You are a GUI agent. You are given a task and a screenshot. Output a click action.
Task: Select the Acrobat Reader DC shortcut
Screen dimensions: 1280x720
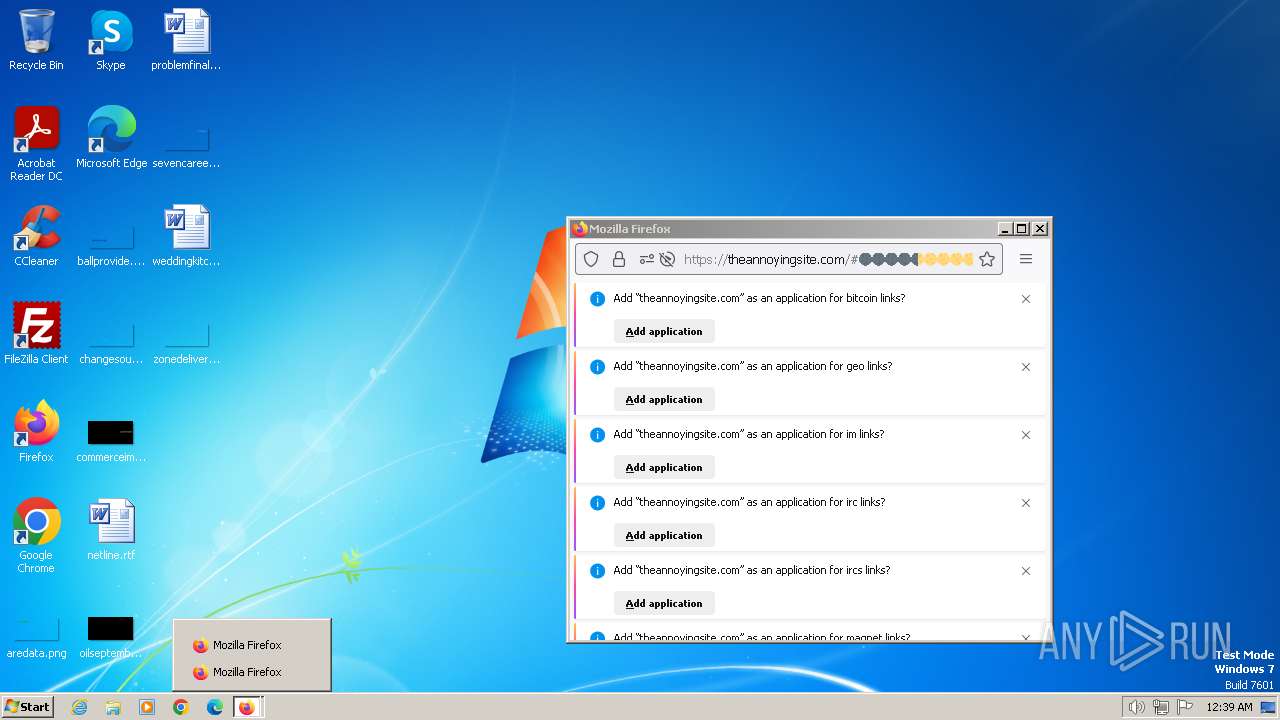36,145
